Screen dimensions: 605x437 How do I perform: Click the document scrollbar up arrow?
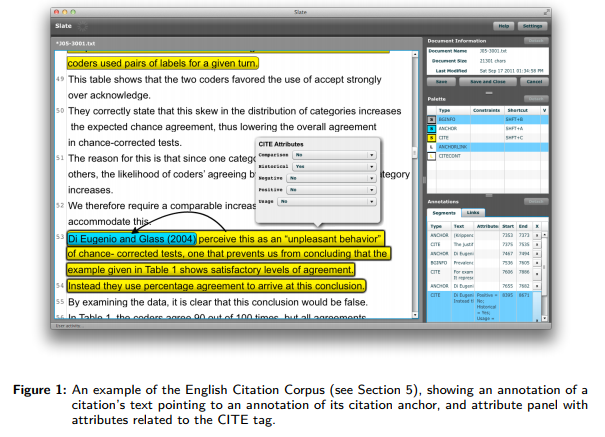pyautogui.click(x=415, y=54)
